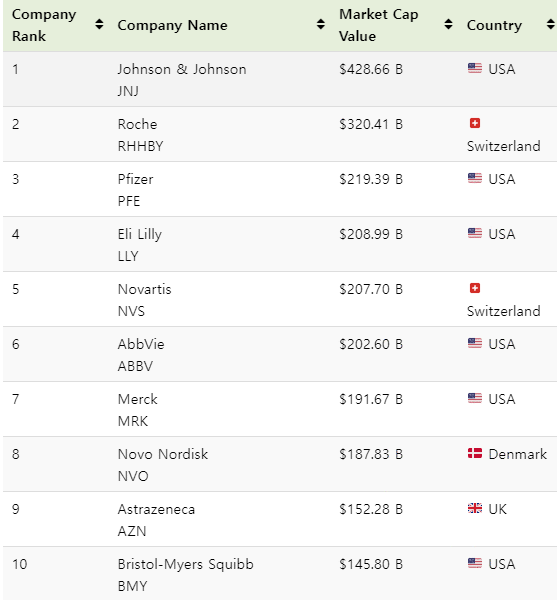Toggle sort arrows next to Country
Image resolution: width=557 pixels, height=600 pixels.
[x=550, y=24]
